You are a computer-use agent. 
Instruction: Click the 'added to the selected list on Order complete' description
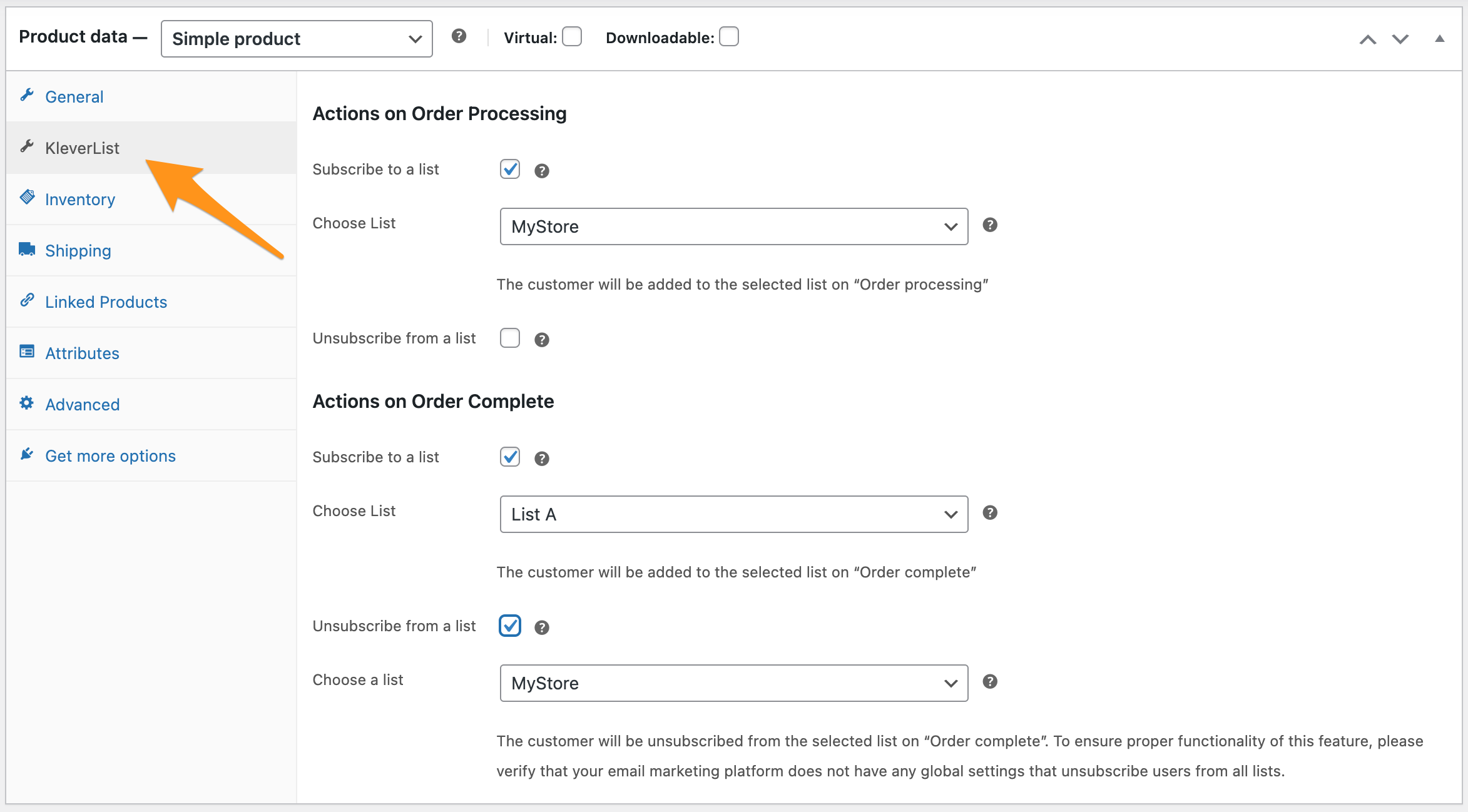coord(737,572)
